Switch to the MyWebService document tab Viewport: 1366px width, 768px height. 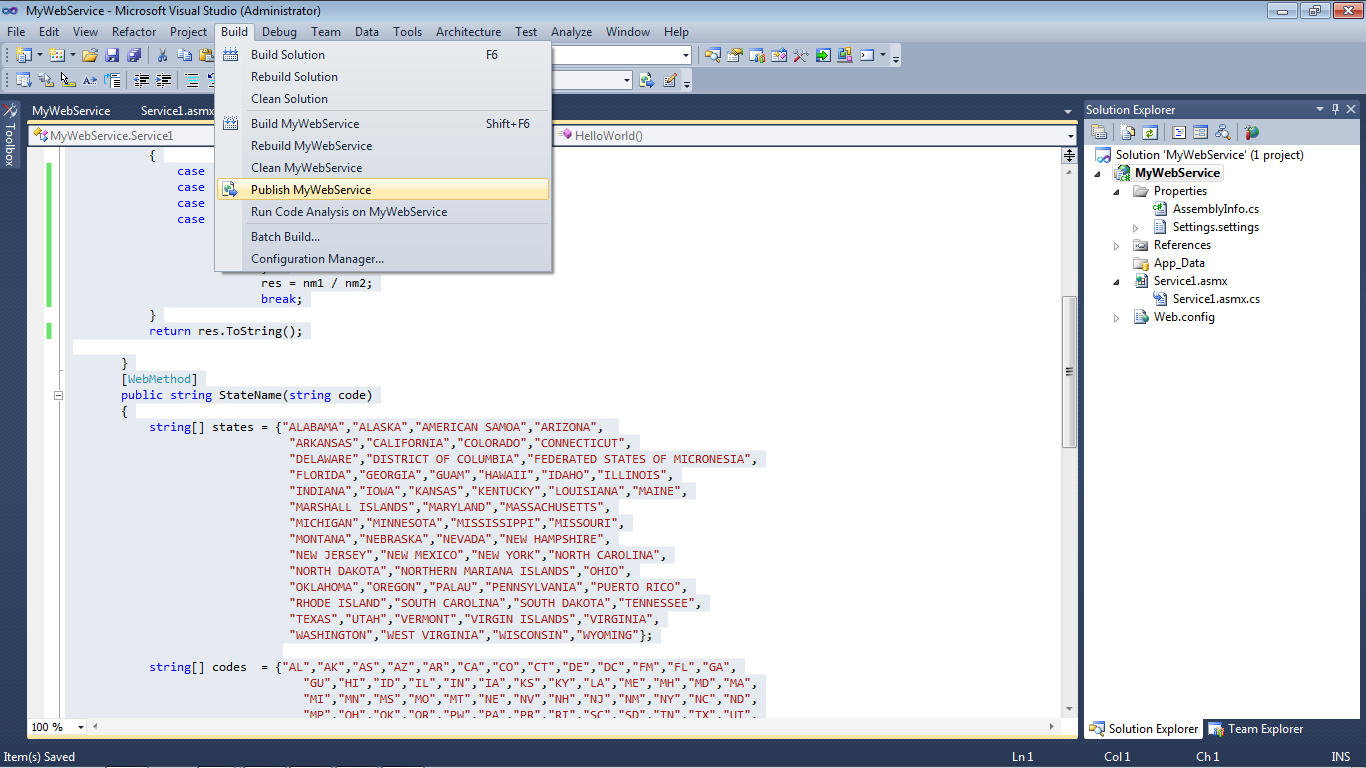click(71, 111)
